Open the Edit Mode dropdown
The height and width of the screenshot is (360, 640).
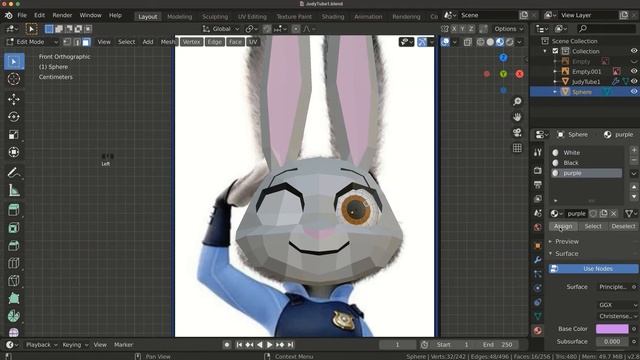point(32,42)
